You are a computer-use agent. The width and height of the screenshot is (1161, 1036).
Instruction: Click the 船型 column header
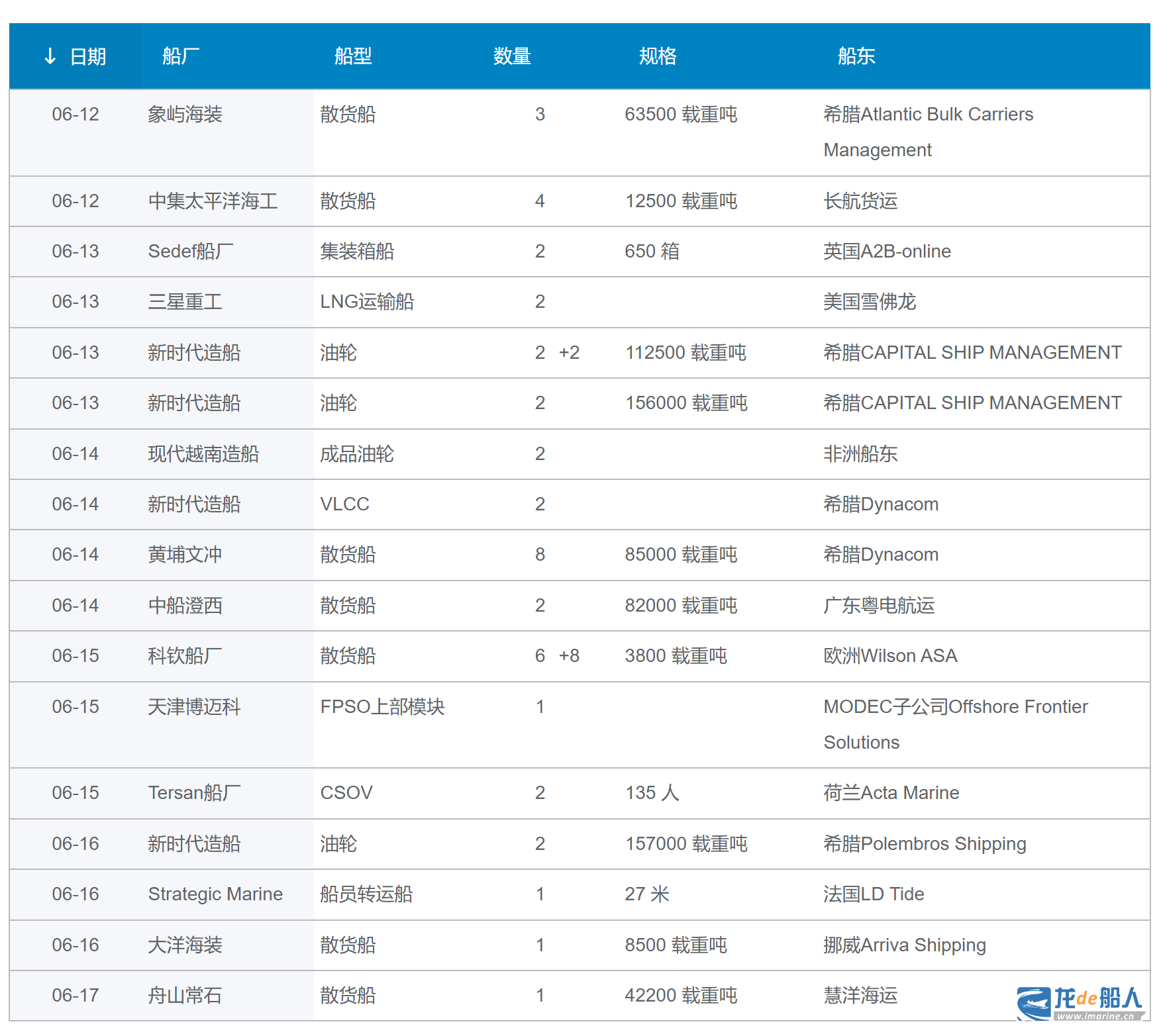(353, 56)
